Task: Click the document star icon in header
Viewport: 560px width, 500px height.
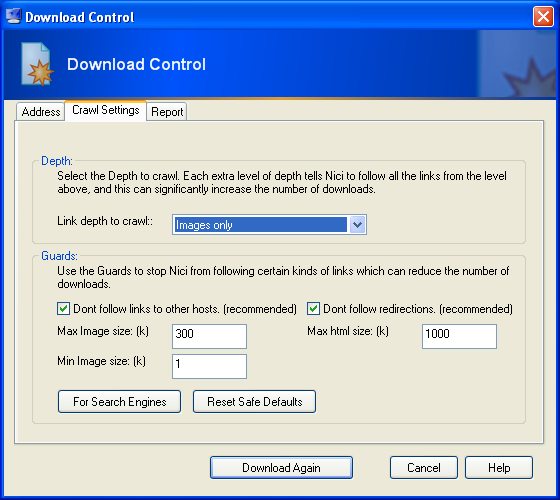Action: coord(37,64)
